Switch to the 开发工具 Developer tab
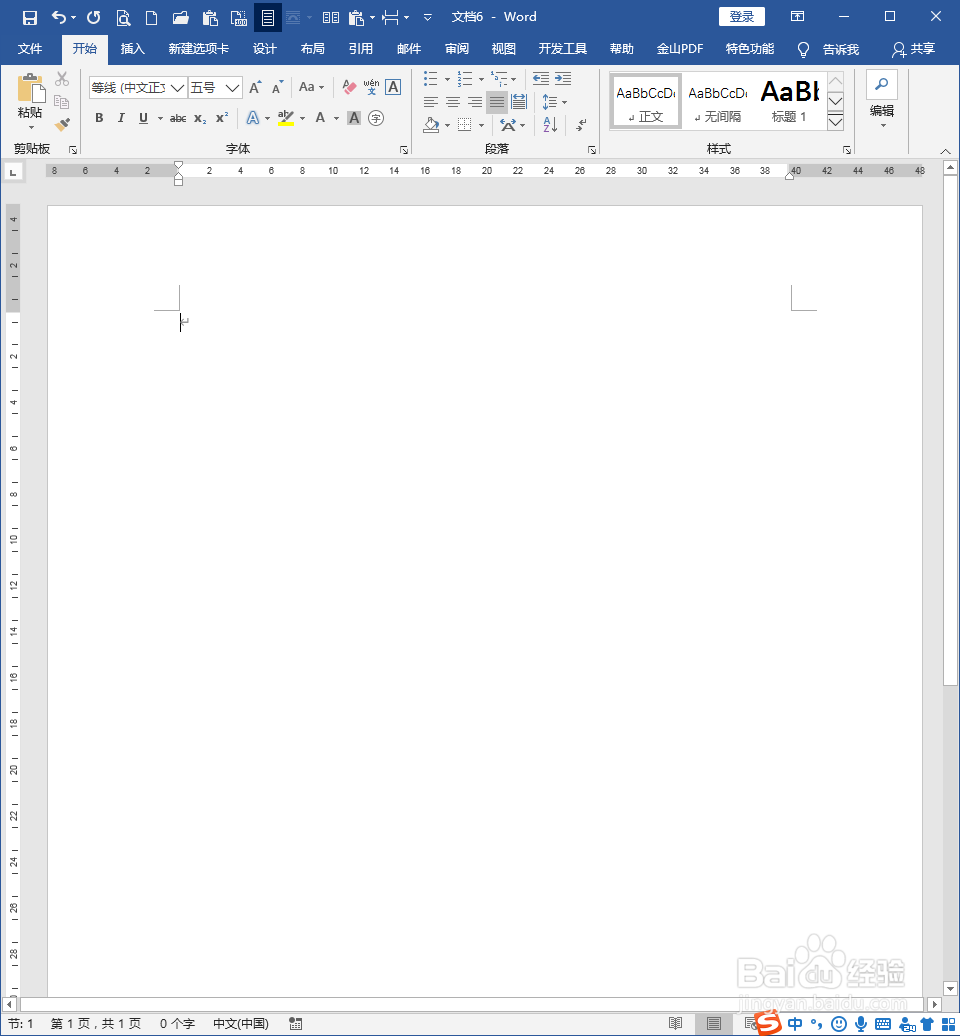This screenshot has width=960, height=1036. click(x=562, y=49)
